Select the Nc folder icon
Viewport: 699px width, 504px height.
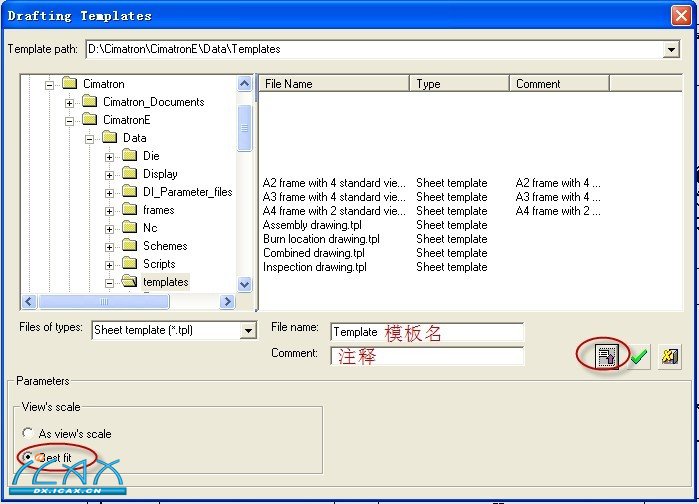(130, 227)
